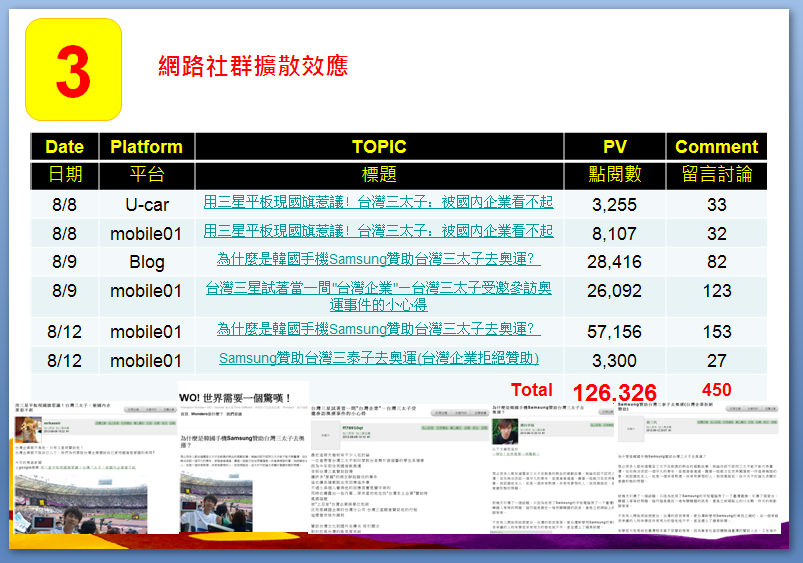Select the PV value 57,156
The image size is (803, 563).
pos(615,332)
